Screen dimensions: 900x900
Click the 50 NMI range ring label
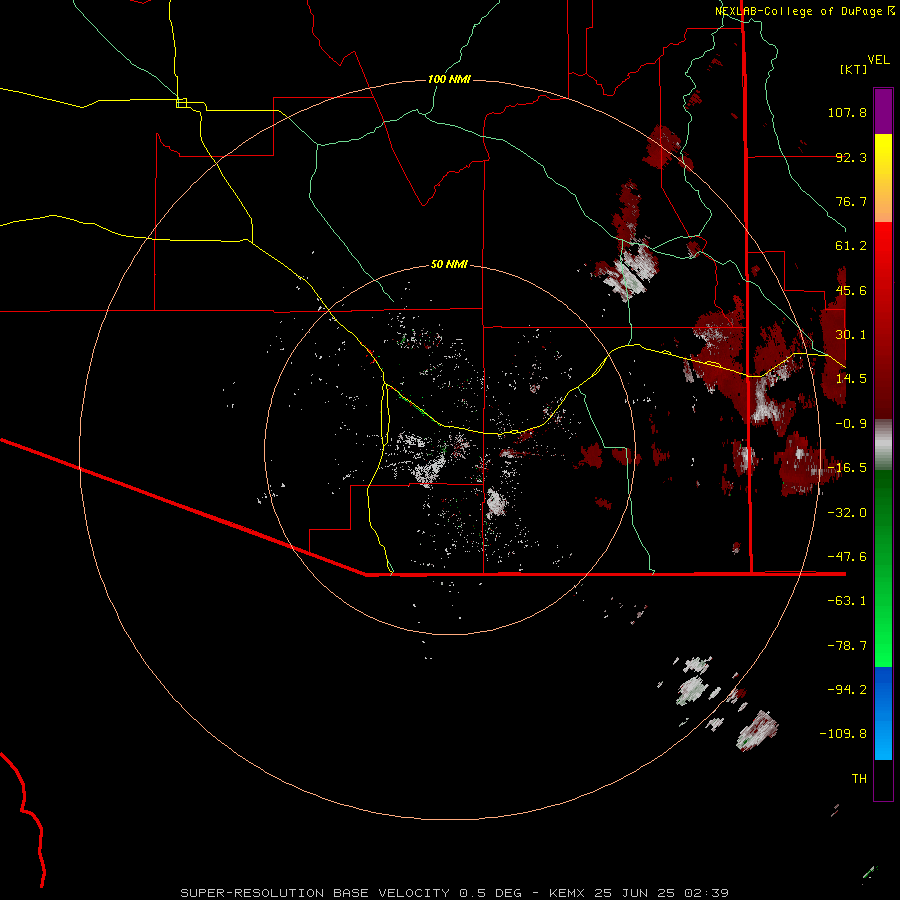[449, 264]
